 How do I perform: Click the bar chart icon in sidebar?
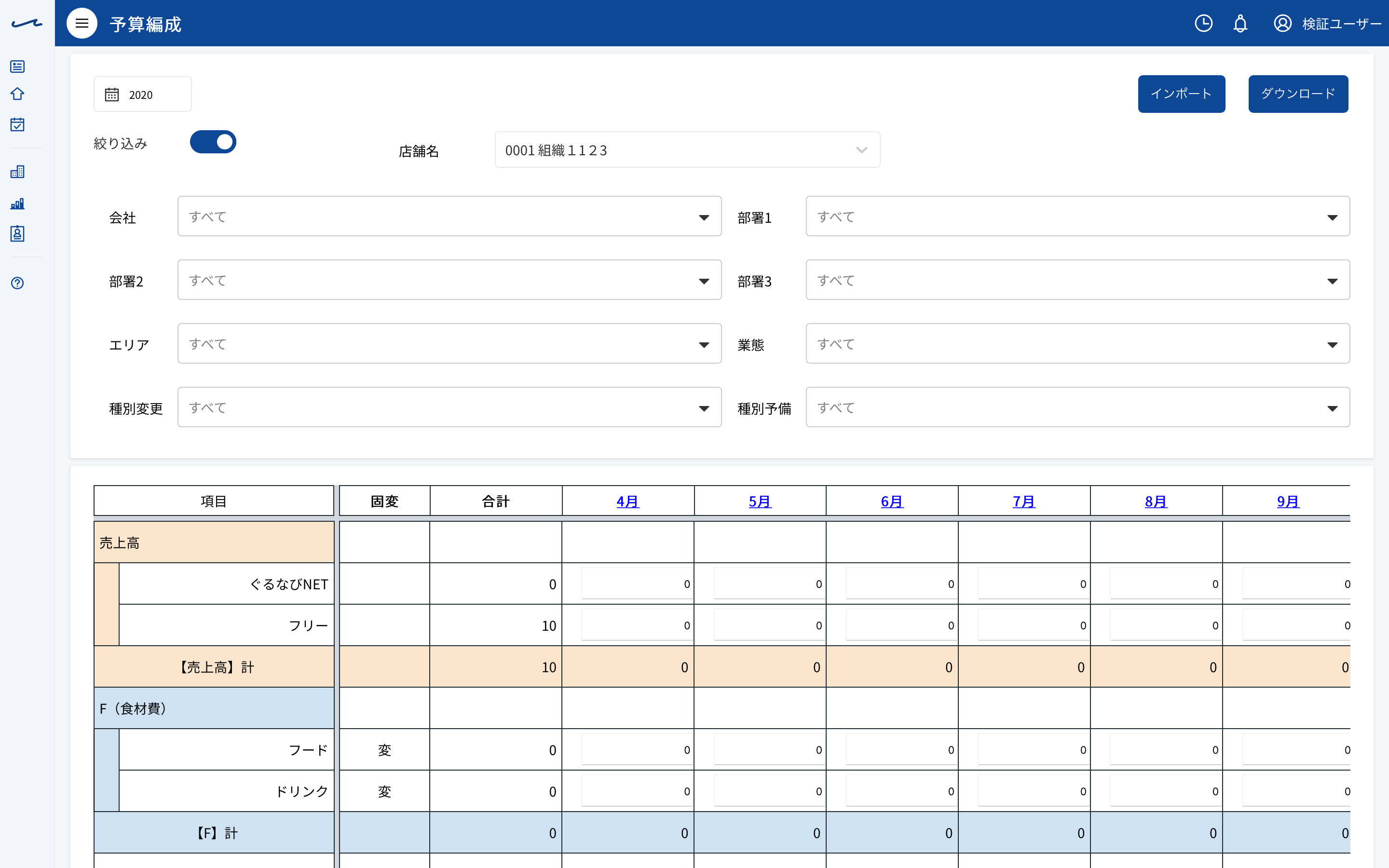[17, 203]
